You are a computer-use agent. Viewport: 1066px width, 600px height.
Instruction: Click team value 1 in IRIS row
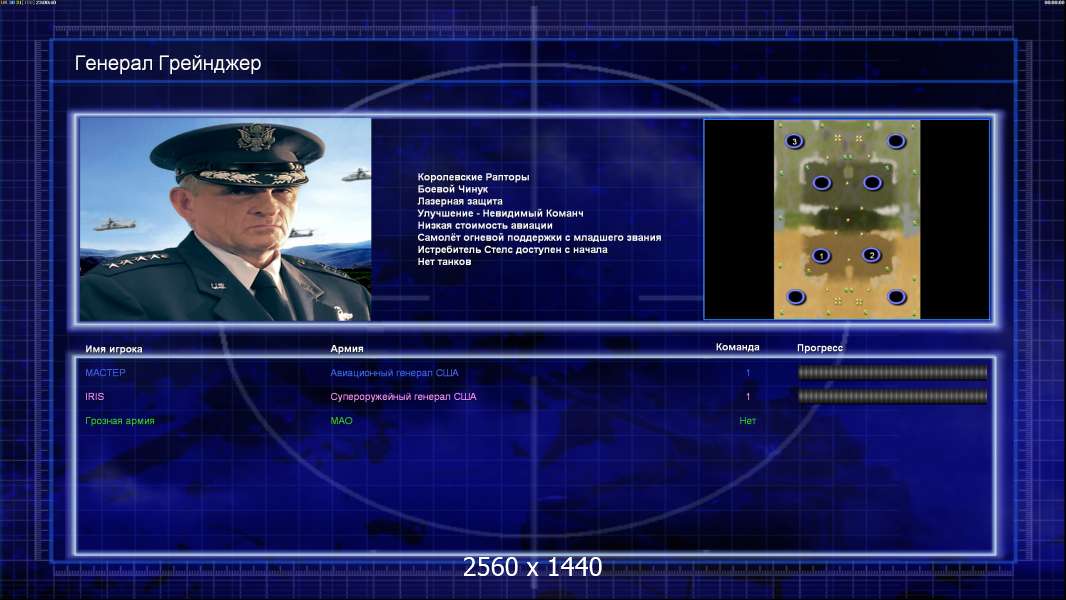pyautogui.click(x=748, y=396)
